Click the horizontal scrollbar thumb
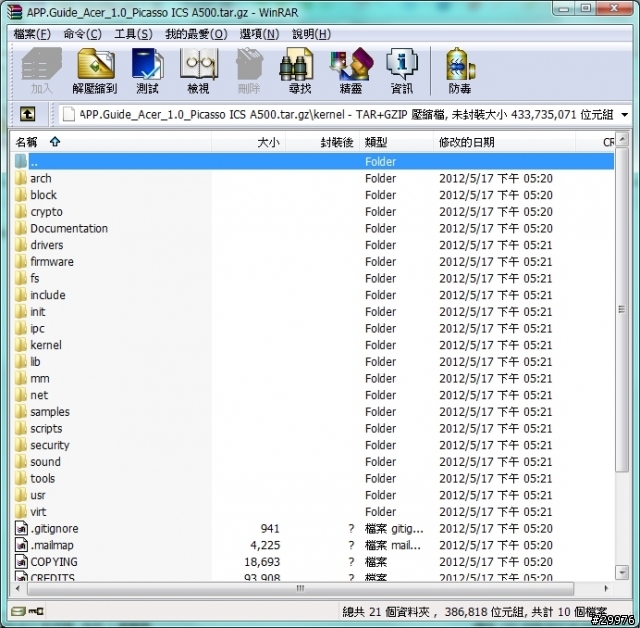 click(x=300, y=588)
